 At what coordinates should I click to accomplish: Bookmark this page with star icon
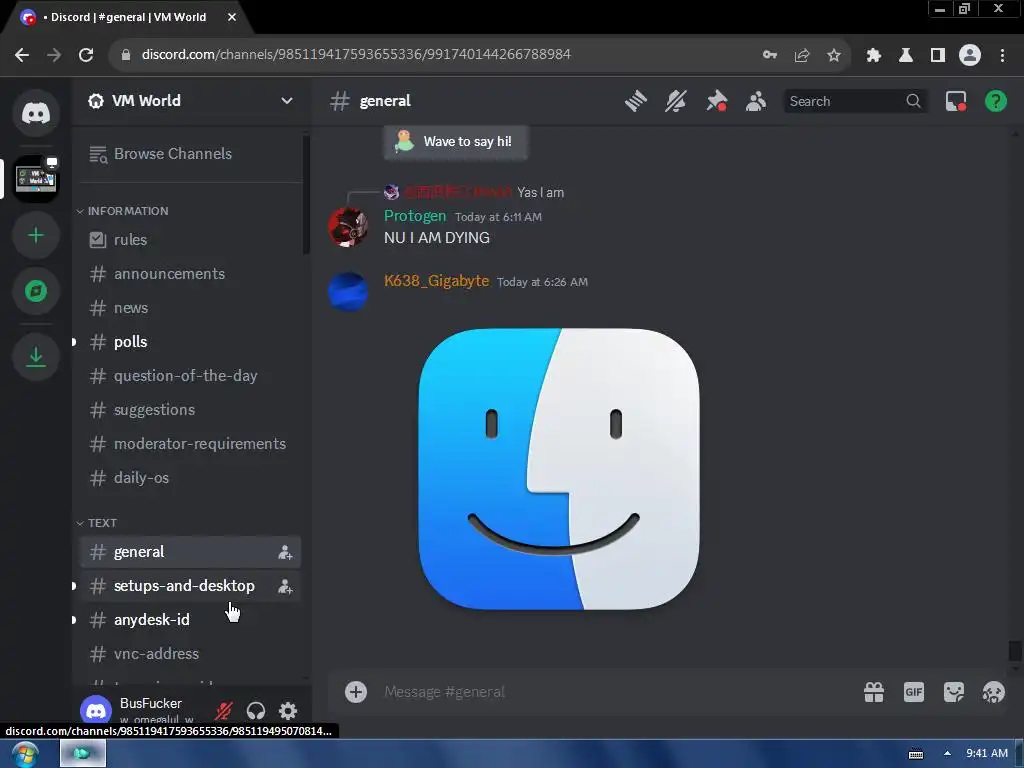(833, 55)
